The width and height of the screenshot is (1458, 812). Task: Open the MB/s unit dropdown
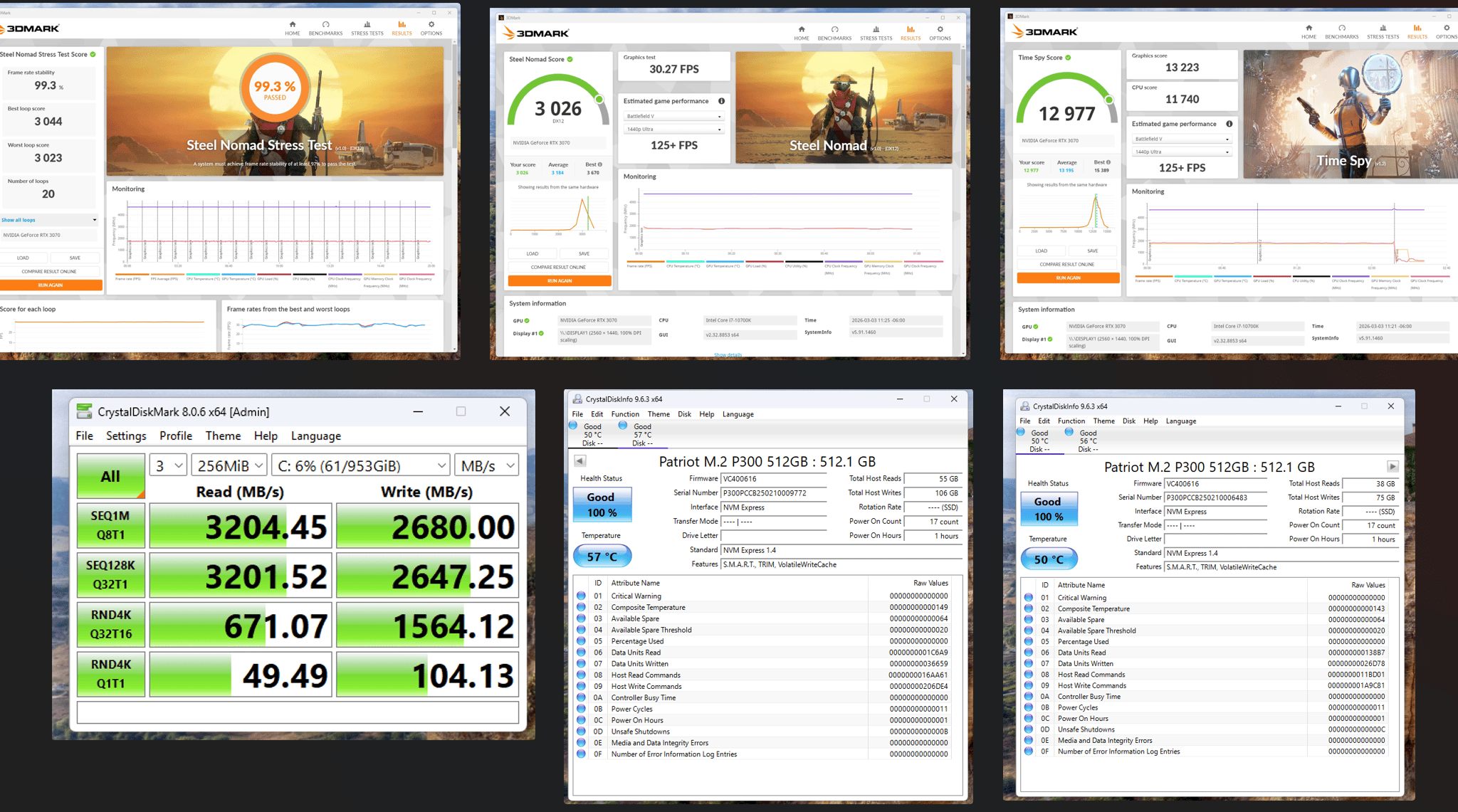pyautogui.click(x=486, y=466)
